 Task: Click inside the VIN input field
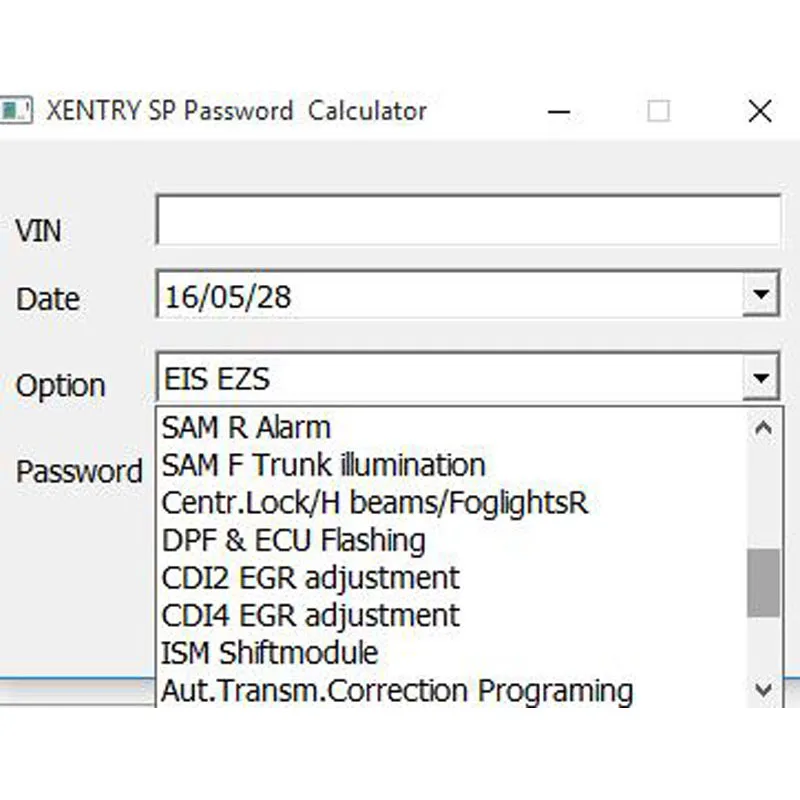click(468, 220)
